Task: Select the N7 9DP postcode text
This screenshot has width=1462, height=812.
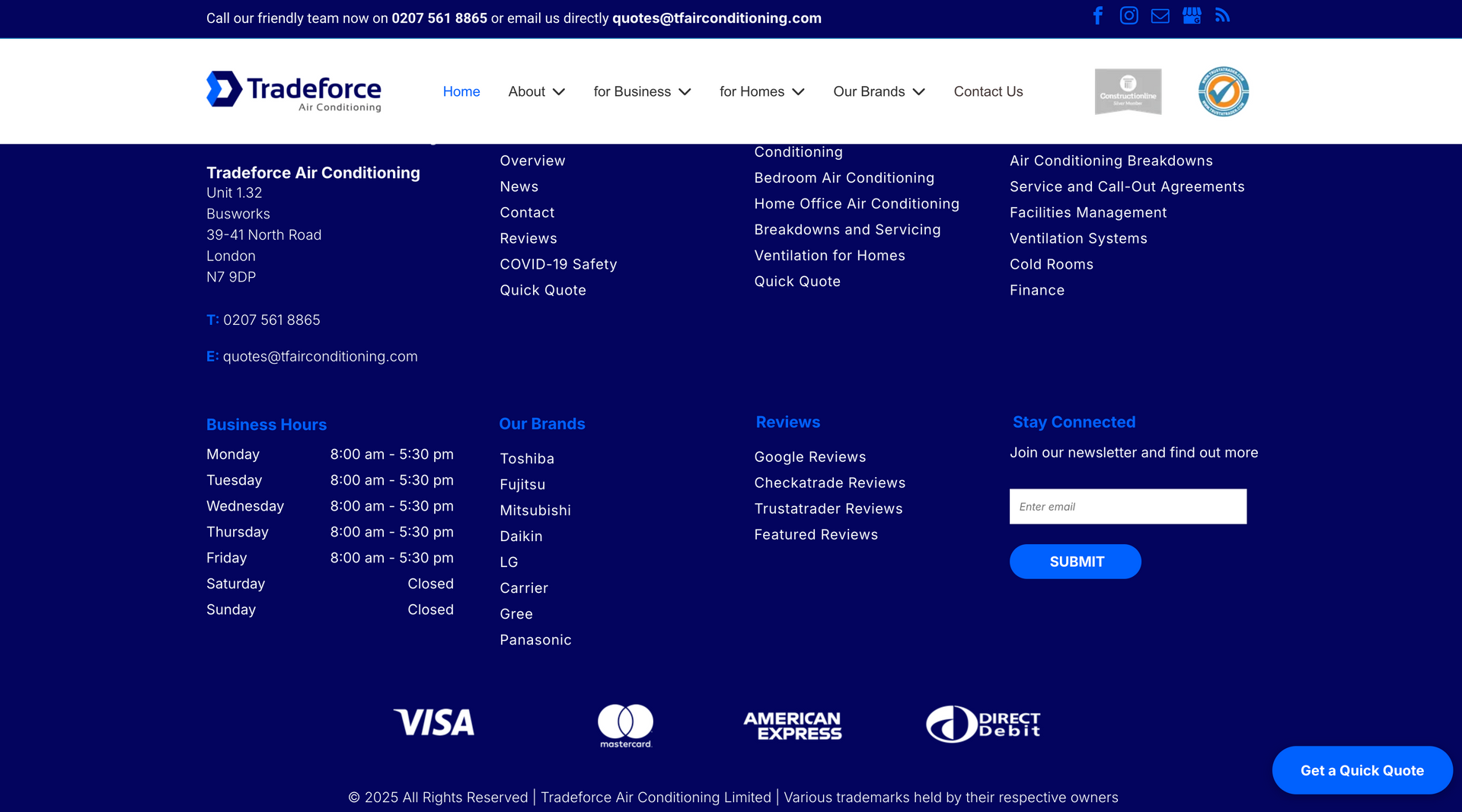Action: [231, 277]
